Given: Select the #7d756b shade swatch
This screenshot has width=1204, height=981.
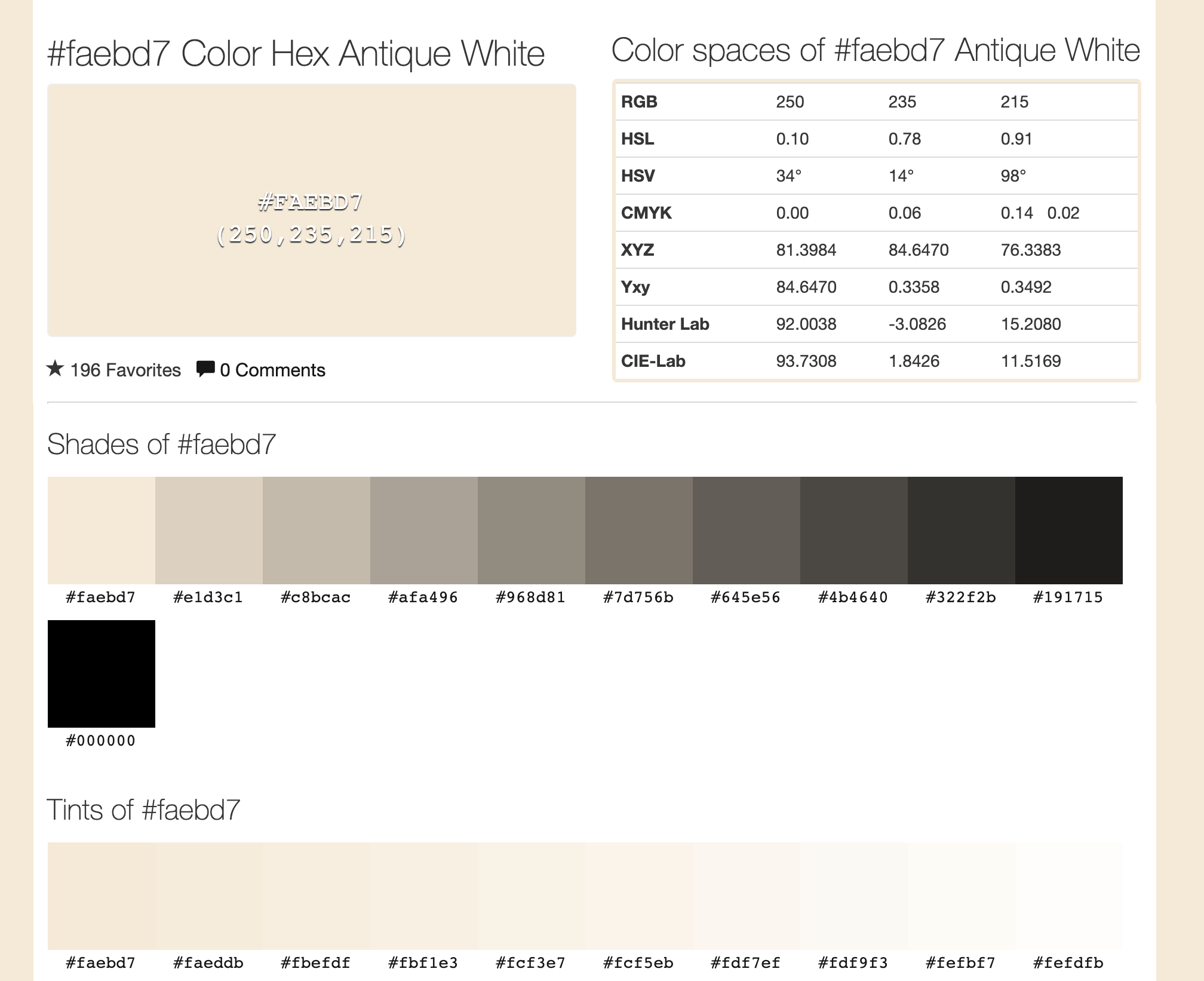Looking at the screenshot, I should [638, 530].
